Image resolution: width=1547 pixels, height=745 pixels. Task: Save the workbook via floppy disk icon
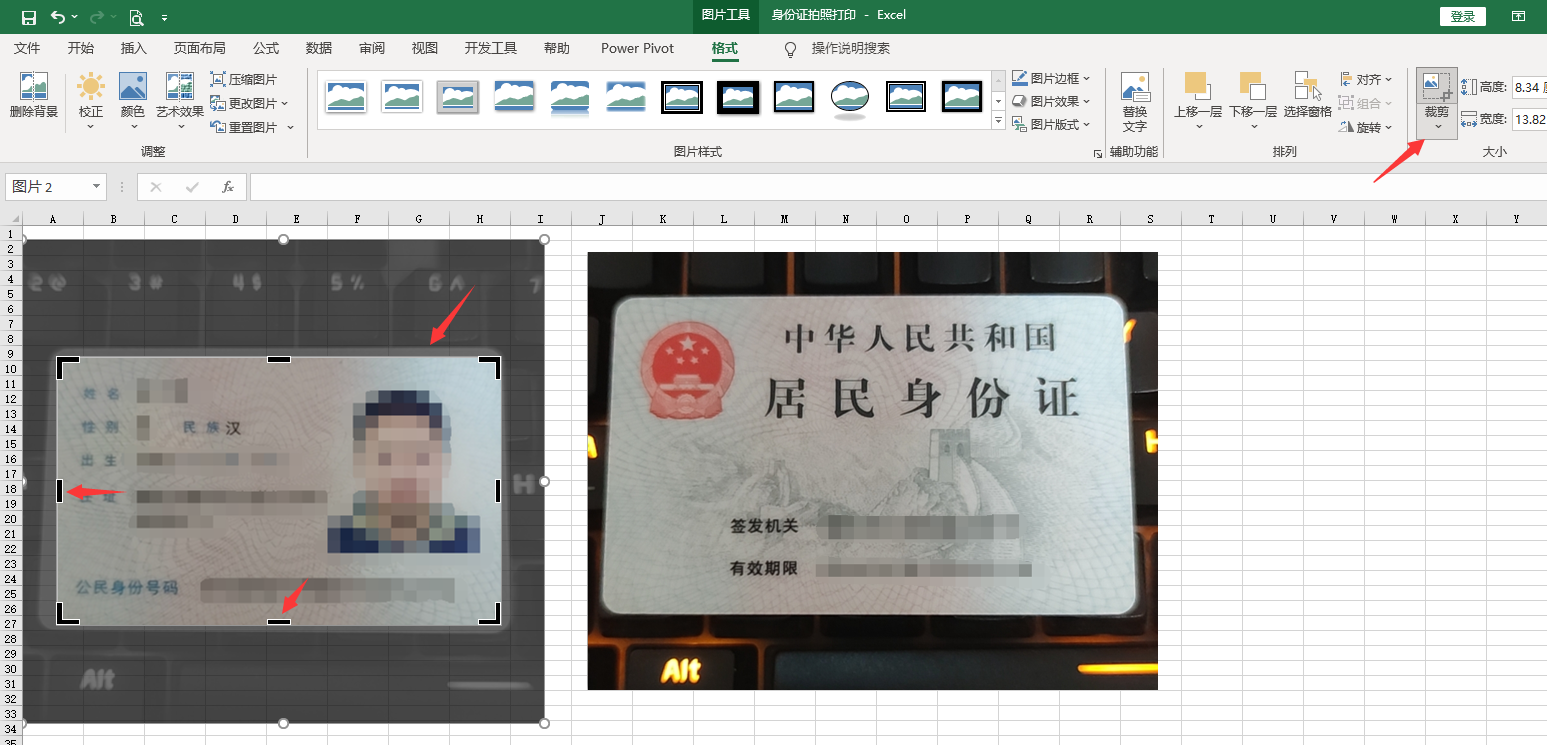29,17
